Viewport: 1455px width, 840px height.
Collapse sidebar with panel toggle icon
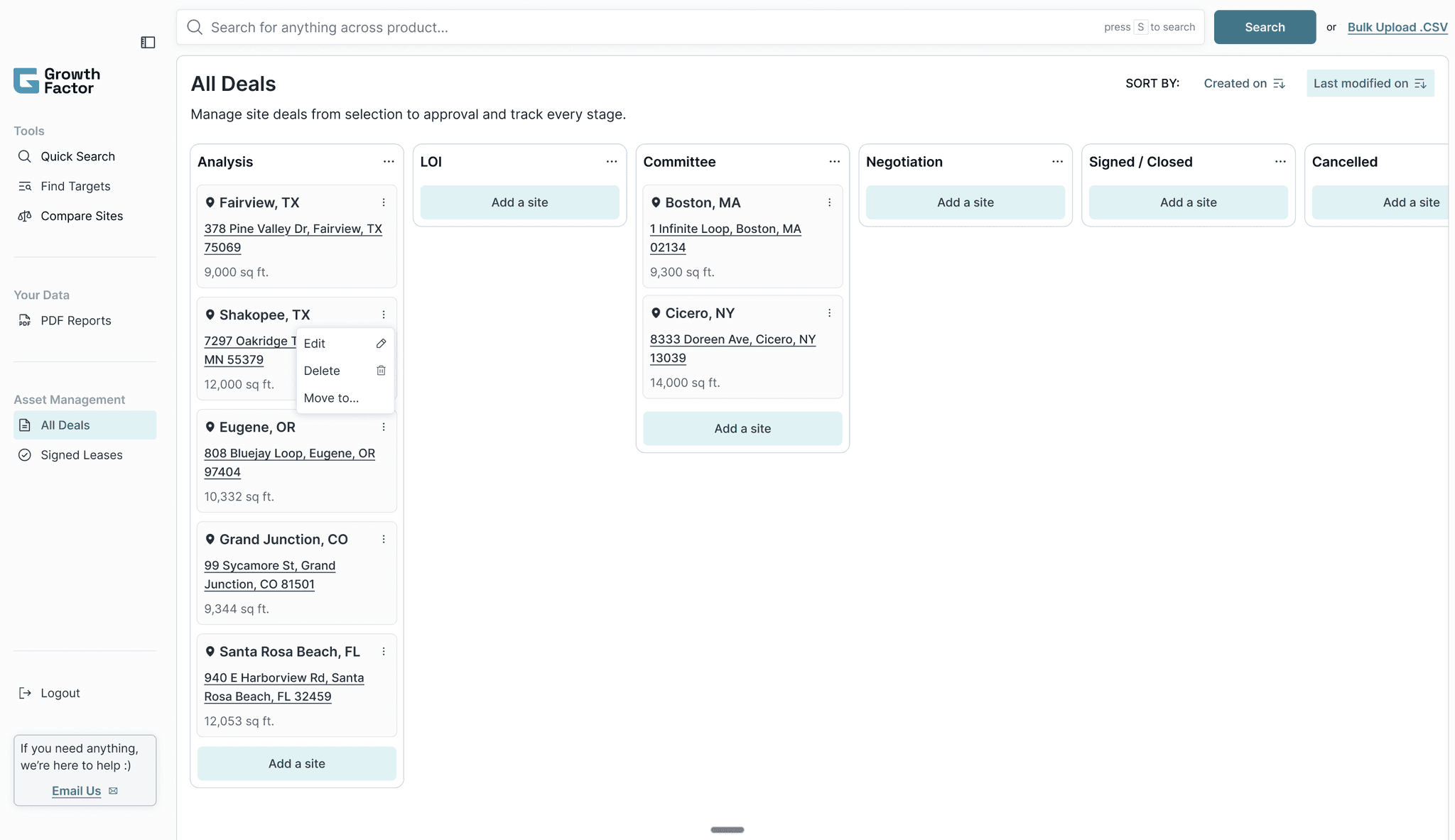(148, 43)
